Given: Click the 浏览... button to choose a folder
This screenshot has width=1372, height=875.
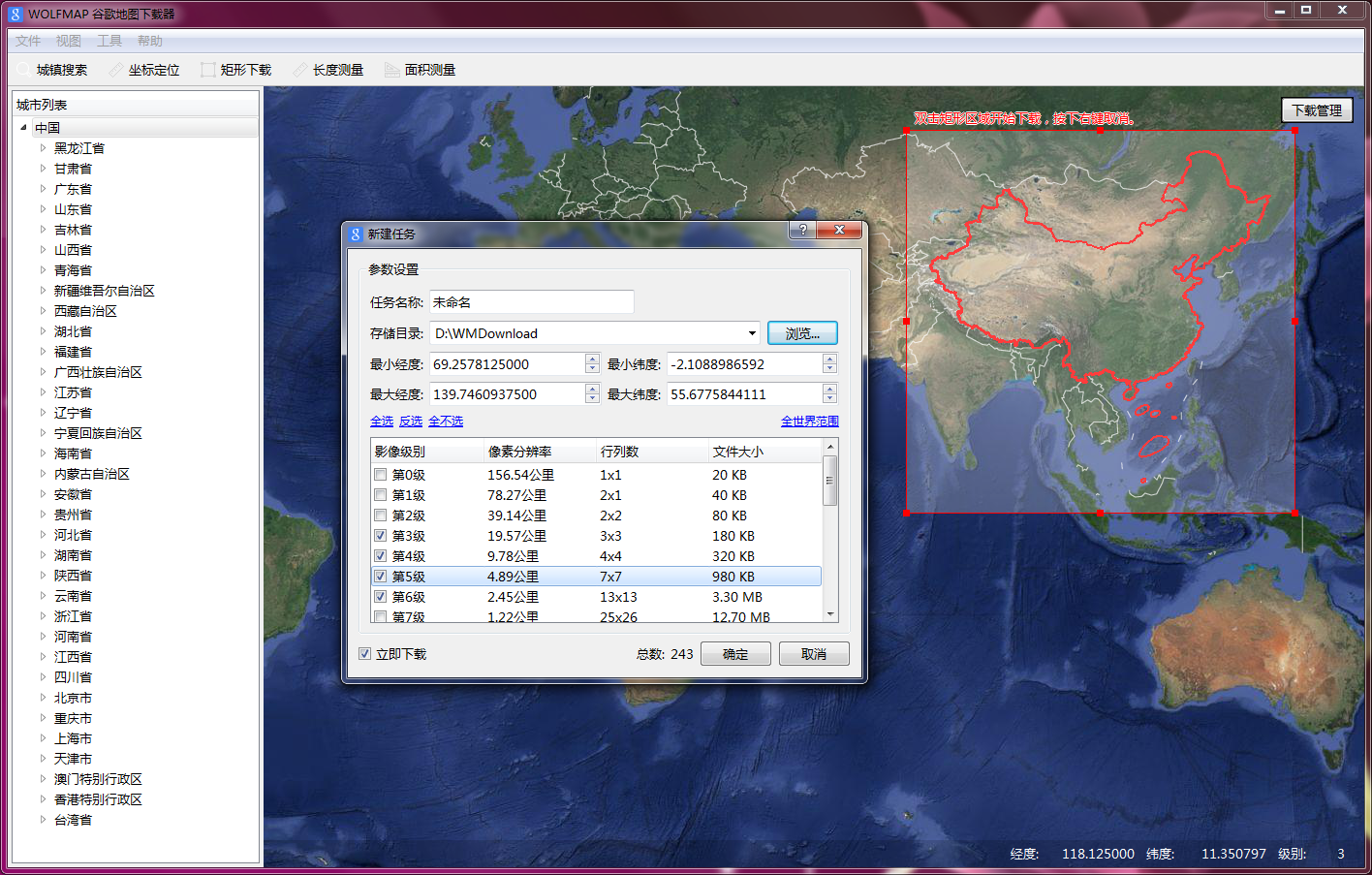Looking at the screenshot, I should [801, 332].
